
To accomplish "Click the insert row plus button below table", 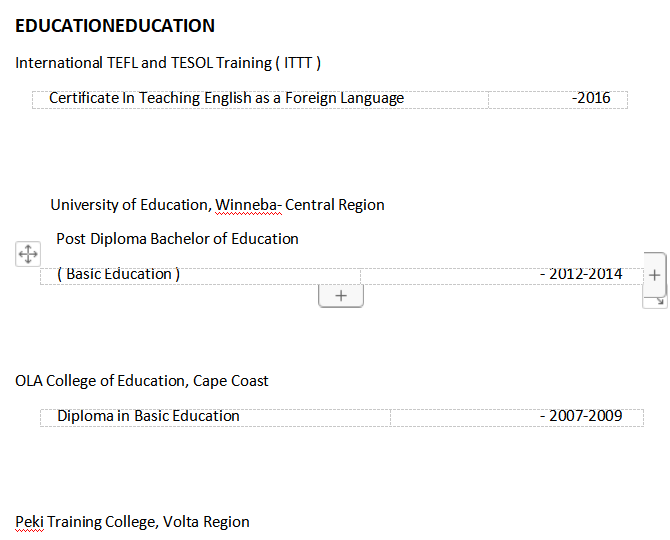I will (x=340, y=296).
